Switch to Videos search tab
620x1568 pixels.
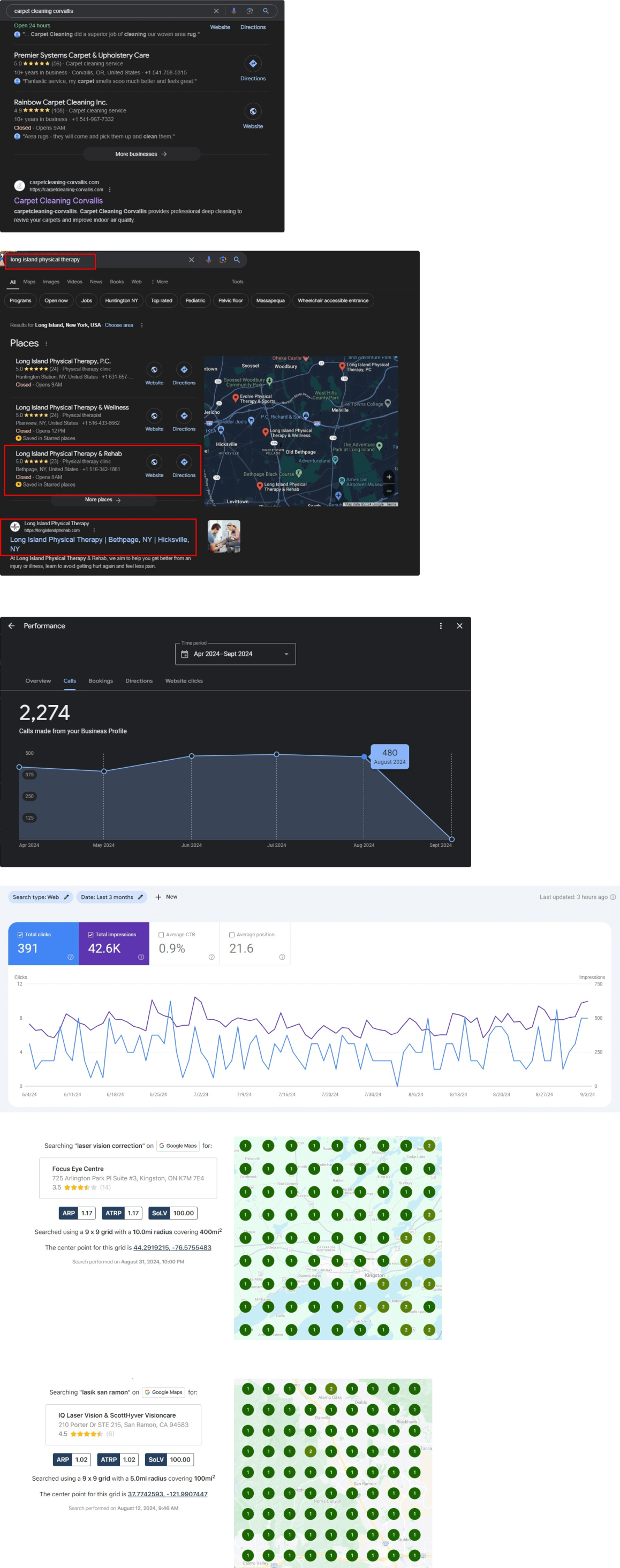pos(74,282)
